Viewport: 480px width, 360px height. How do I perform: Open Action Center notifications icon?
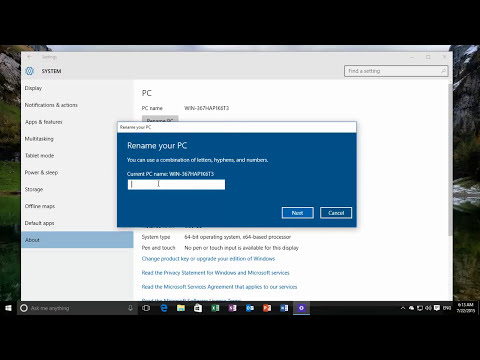coord(437,308)
